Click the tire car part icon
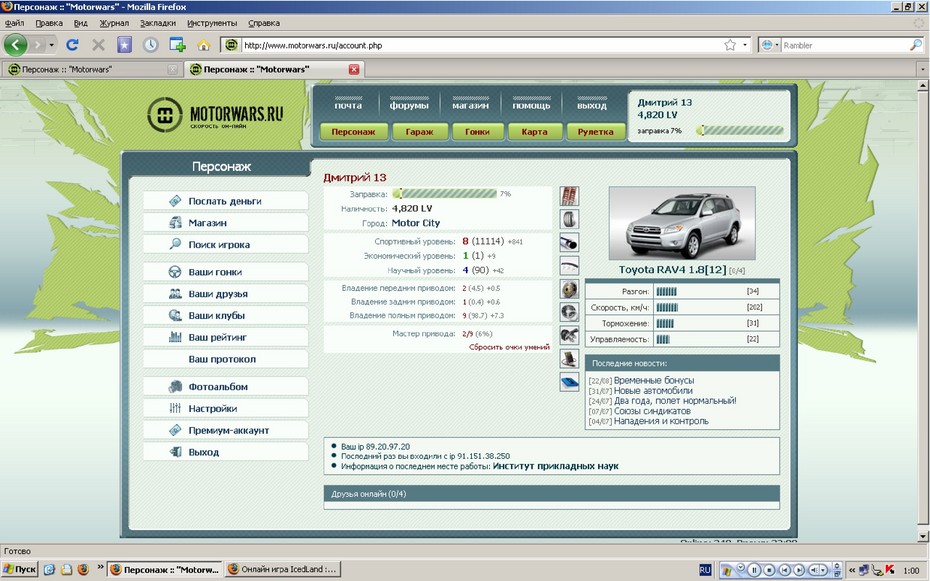The height and width of the screenshot is (581, 930). [569, 219]
